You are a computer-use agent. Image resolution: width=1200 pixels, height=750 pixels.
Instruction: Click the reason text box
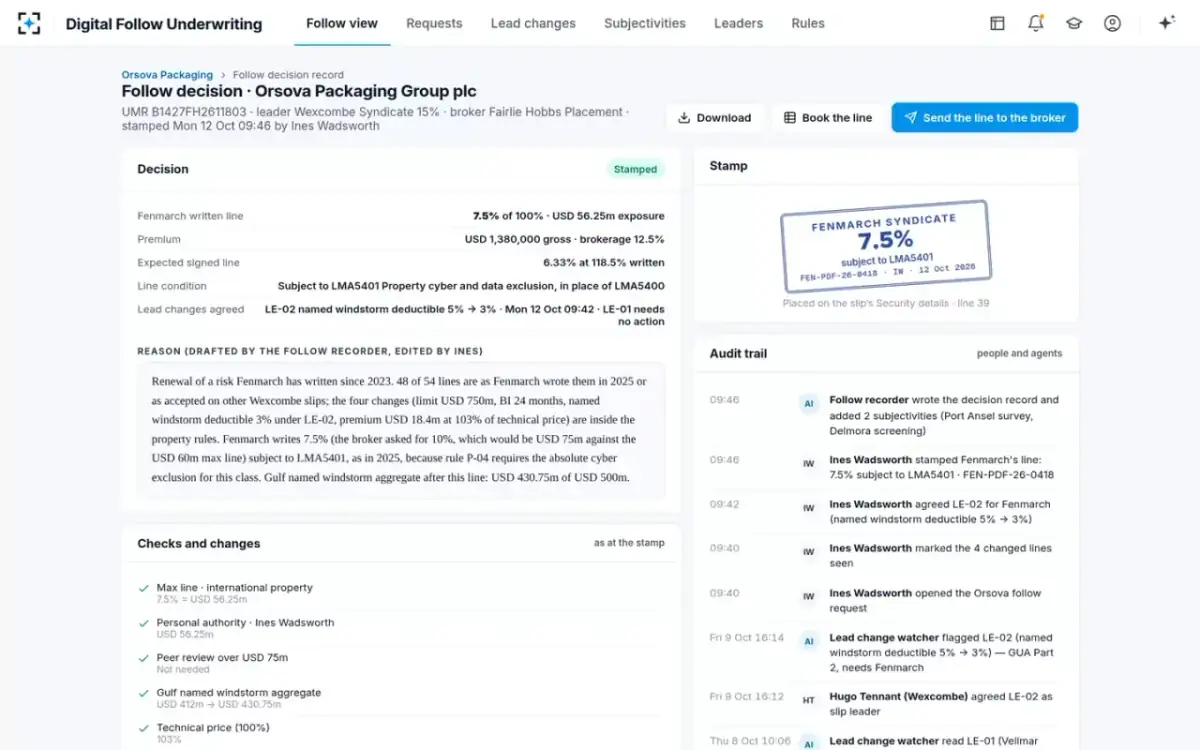click(x=401, y=429)
